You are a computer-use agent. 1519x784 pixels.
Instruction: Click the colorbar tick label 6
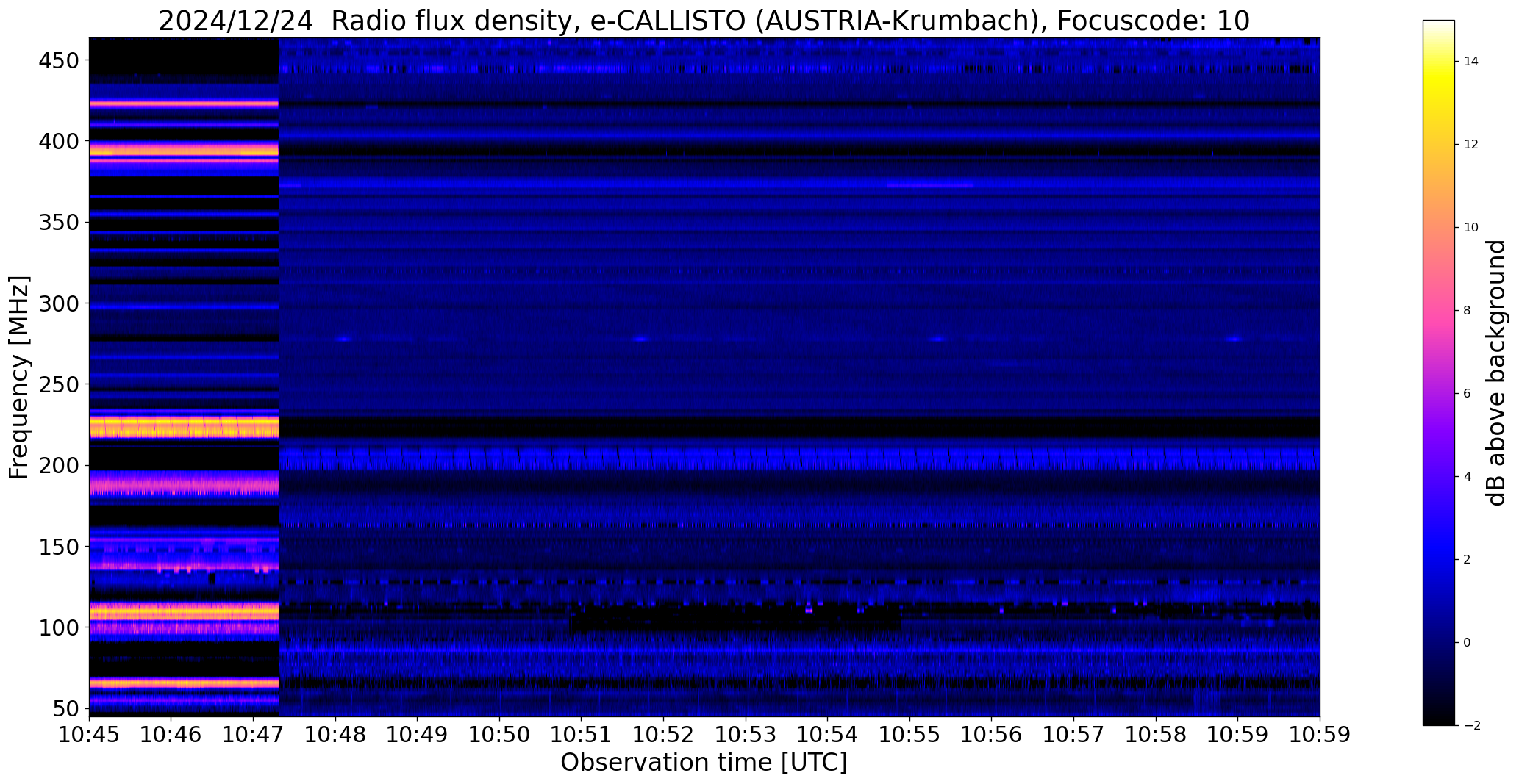coord(1468,394)
